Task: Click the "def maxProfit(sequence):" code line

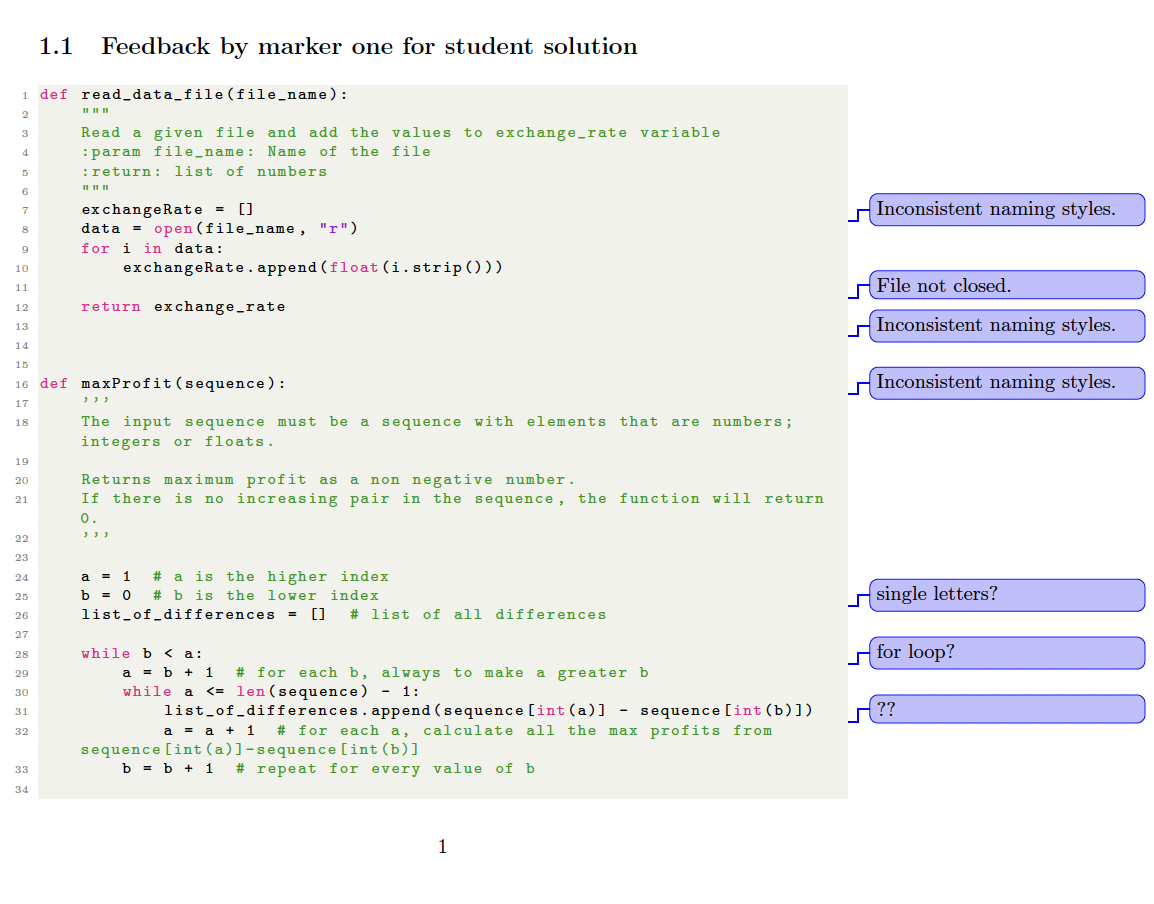Action: [162, 384]
